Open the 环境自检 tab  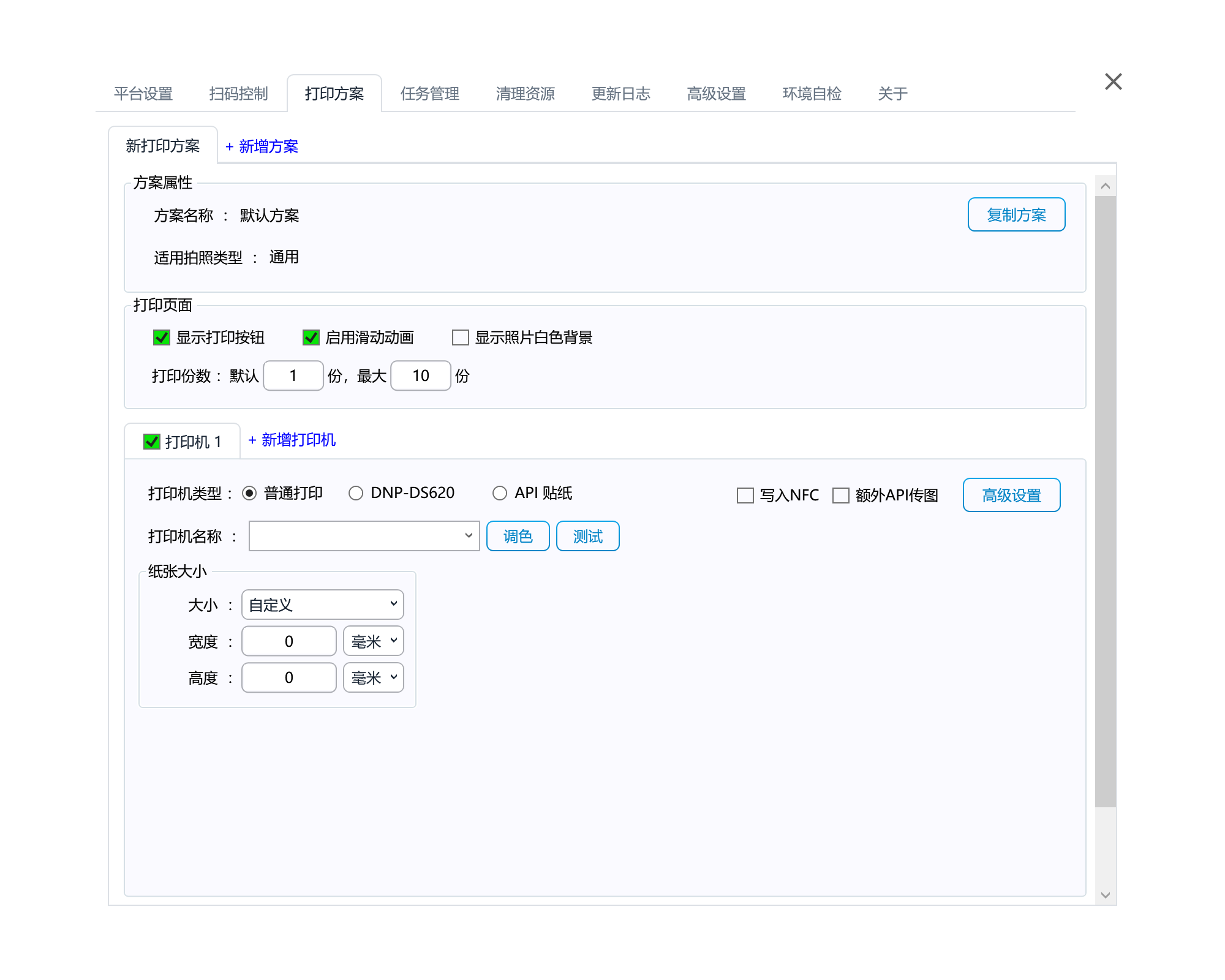tap(812, 94)
